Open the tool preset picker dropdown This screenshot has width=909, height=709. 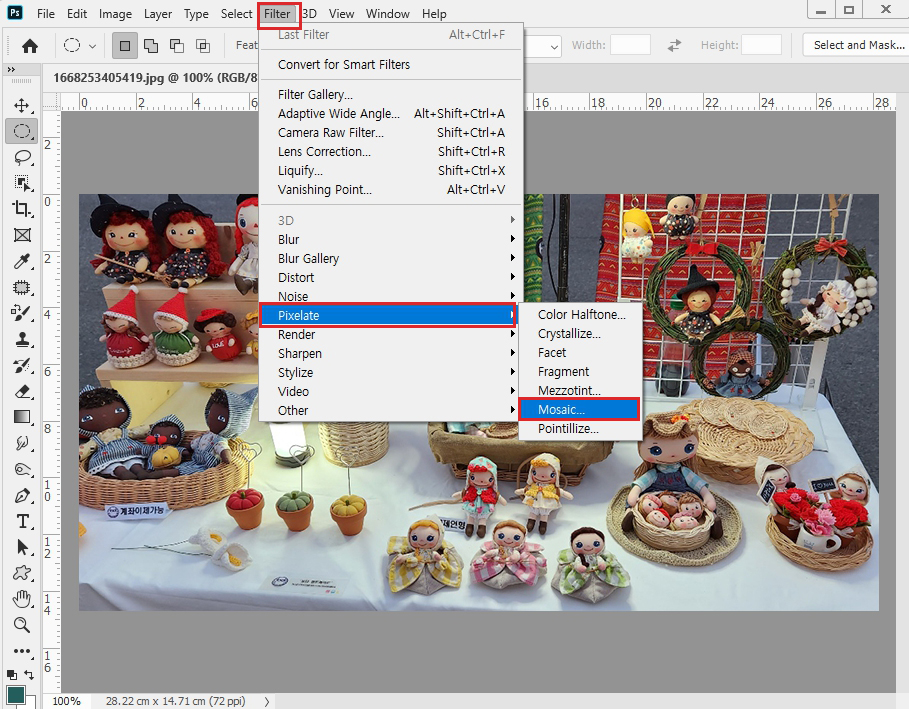(92, 46)
